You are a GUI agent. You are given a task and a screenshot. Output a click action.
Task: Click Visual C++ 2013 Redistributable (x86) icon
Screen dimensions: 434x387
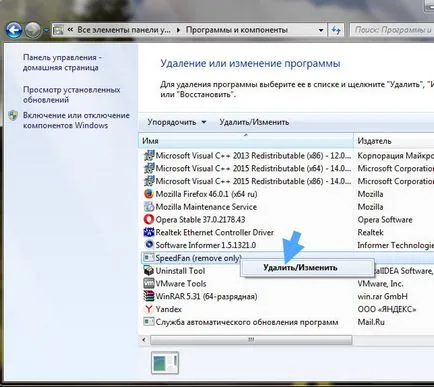point(149,156)
